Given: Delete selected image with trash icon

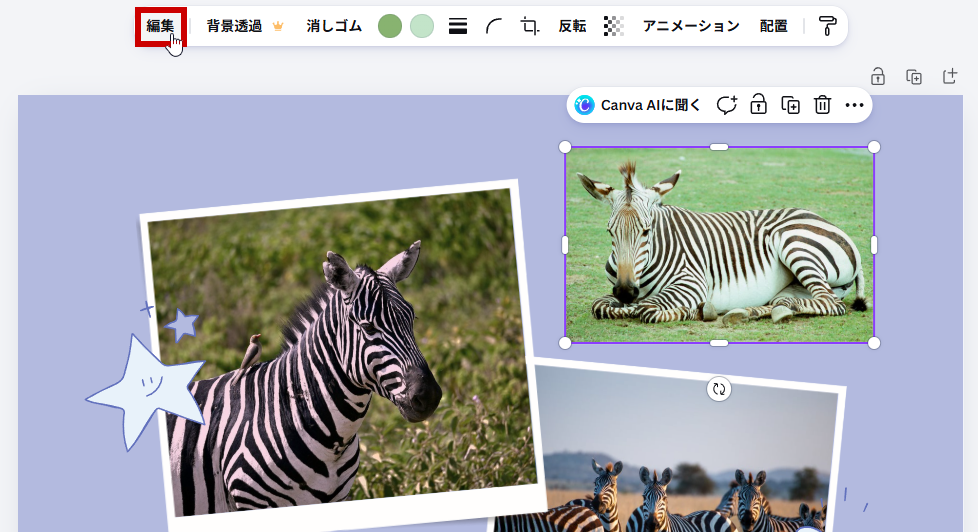Looking at the screenshot, I should tap(823, 105).
